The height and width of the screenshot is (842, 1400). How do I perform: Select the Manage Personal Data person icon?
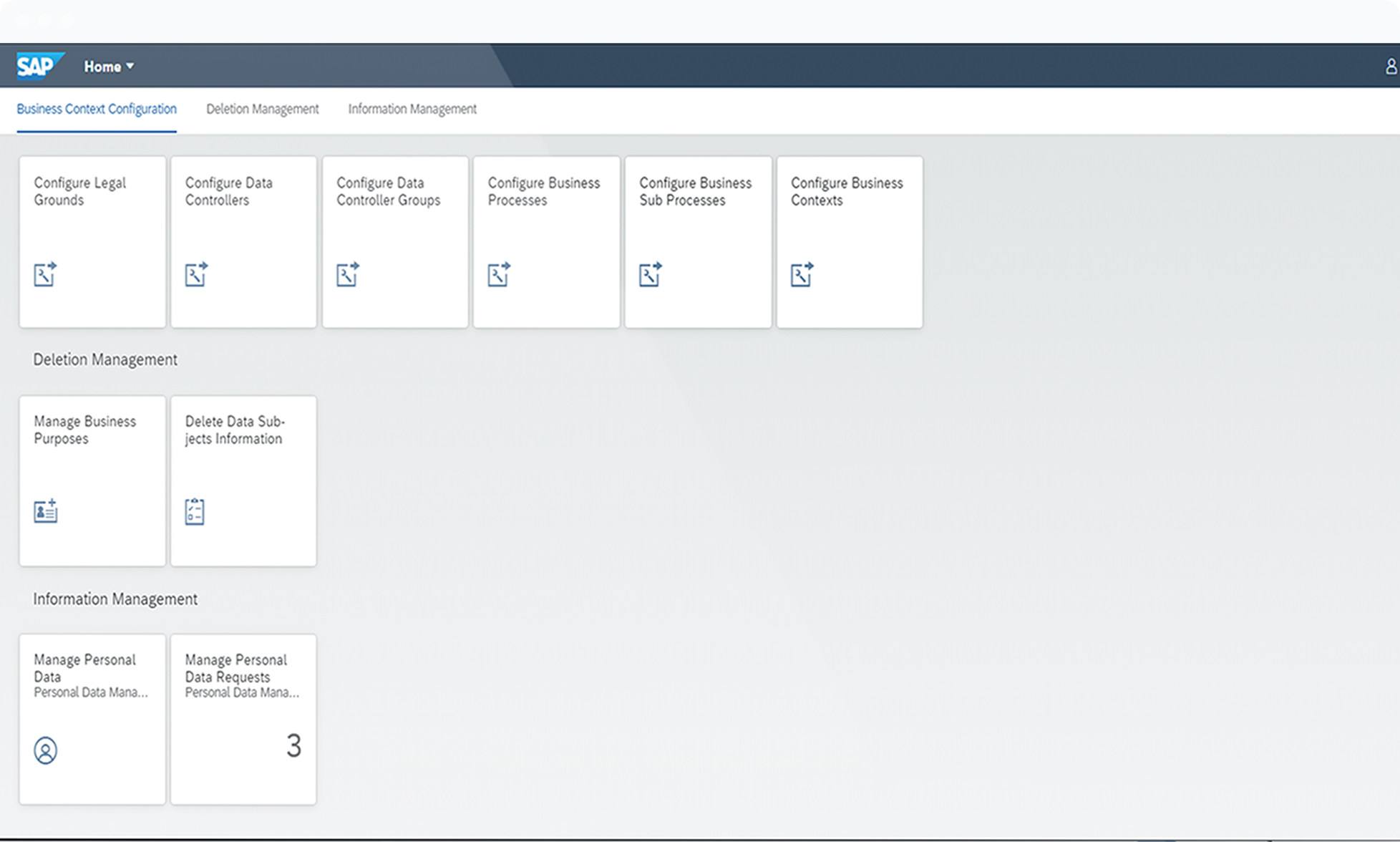tap(46, 751)
